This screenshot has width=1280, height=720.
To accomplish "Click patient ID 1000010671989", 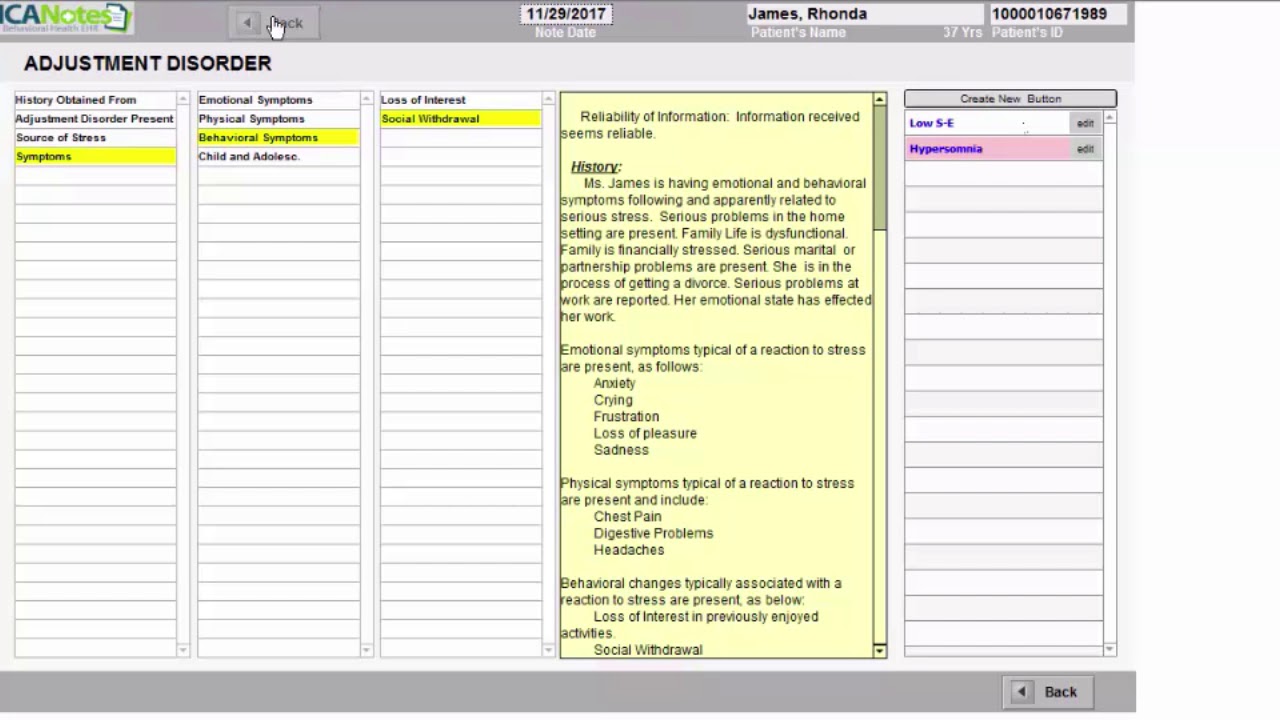I will coord(1058,14).
